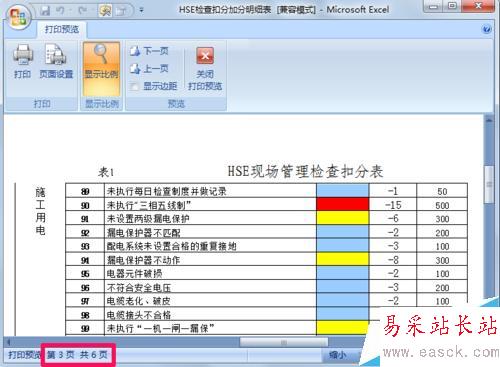
Task: Click the vertical scrollbar thumb
Action: coord(489,184)
